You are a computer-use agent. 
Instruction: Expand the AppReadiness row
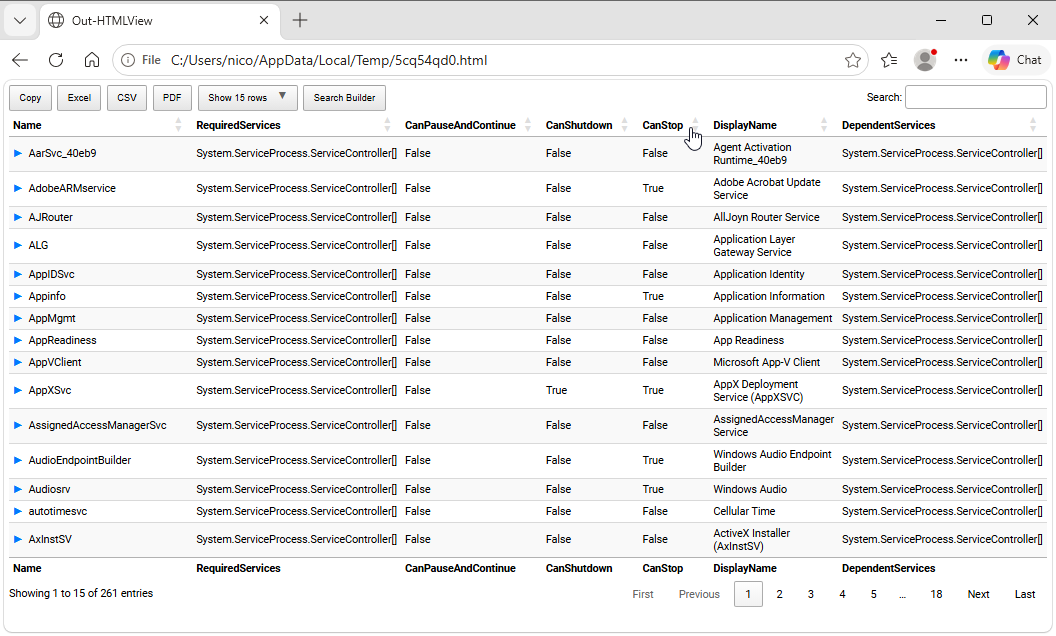18,340
